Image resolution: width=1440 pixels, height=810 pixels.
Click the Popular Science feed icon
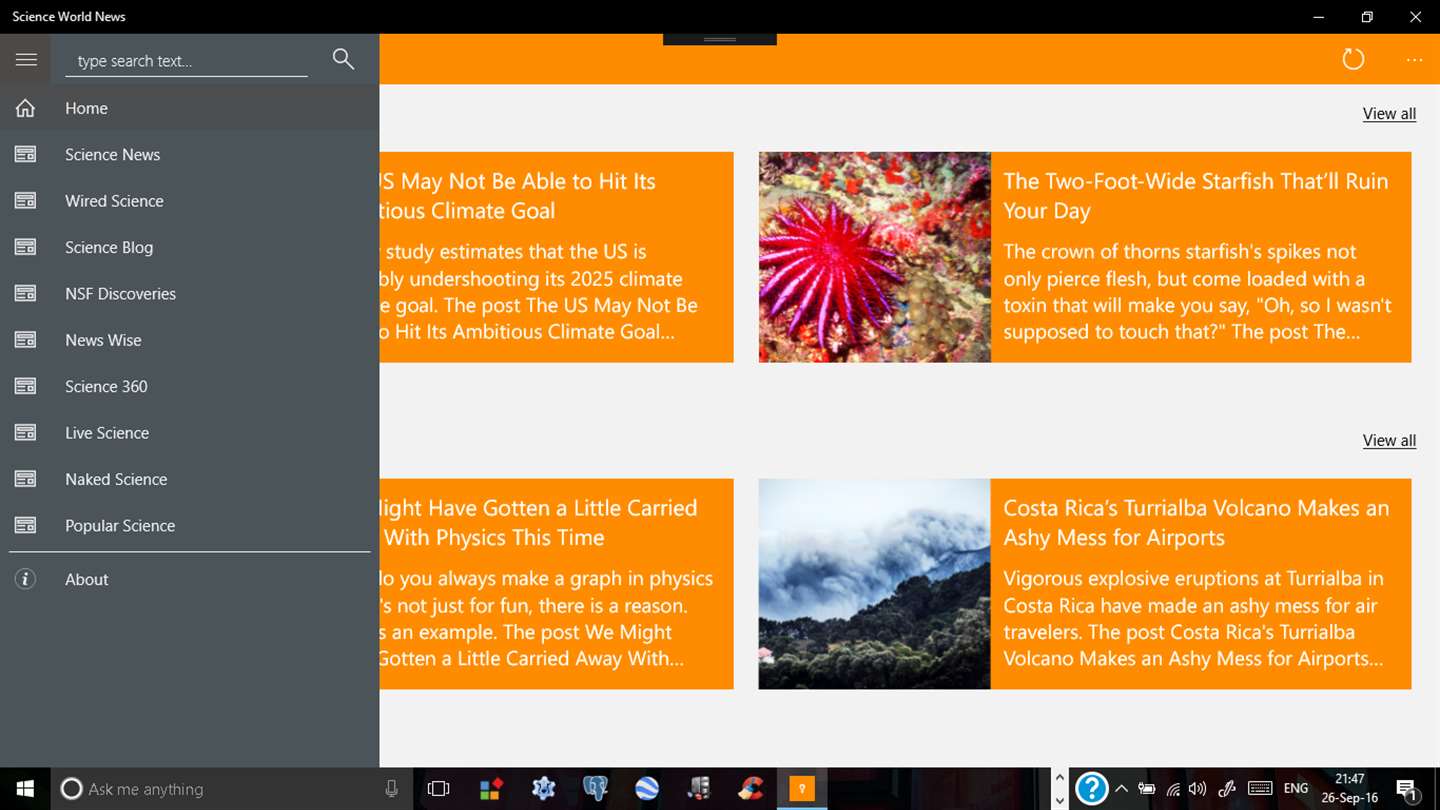[x=25, y=526]
